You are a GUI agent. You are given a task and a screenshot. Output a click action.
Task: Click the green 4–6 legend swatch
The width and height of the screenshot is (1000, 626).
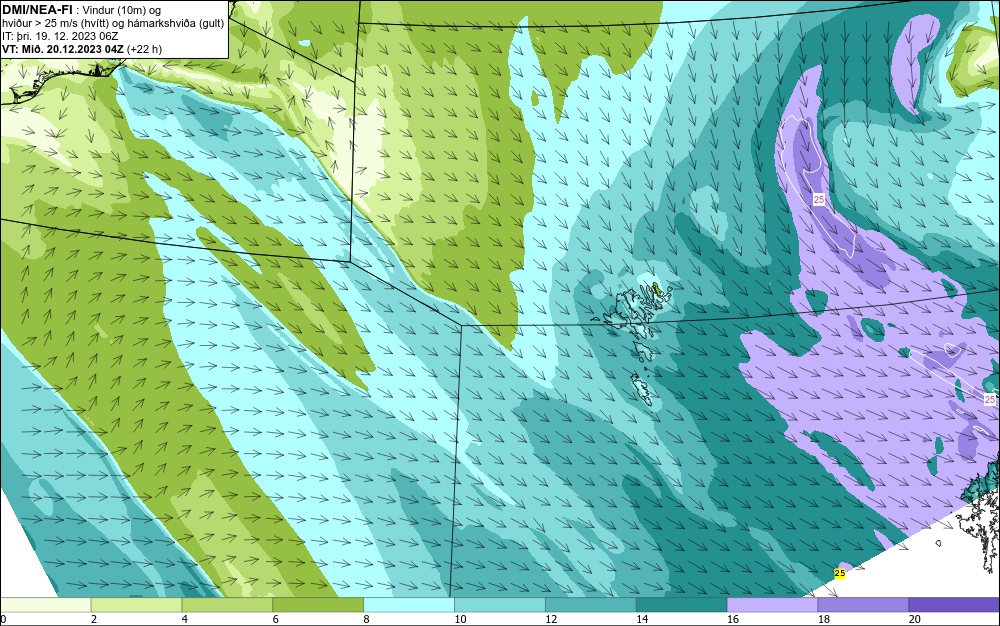(x=227, y=605)
